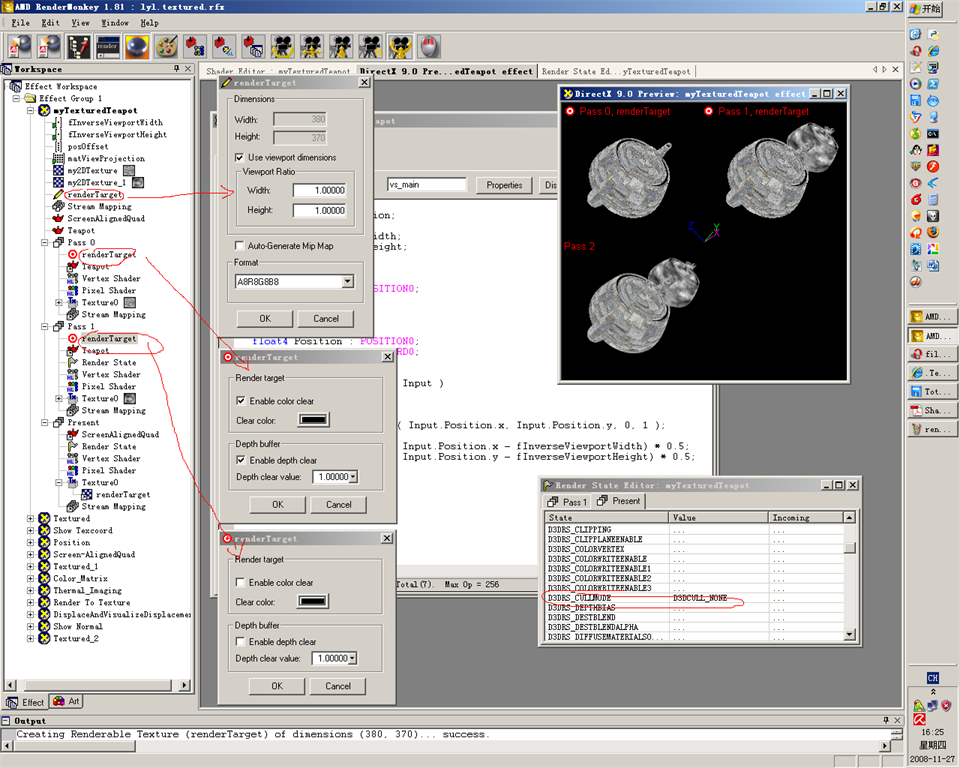Viewport: 960px width, 768px height.
Task: Open the File menu
Action: (x=20, y=23)
